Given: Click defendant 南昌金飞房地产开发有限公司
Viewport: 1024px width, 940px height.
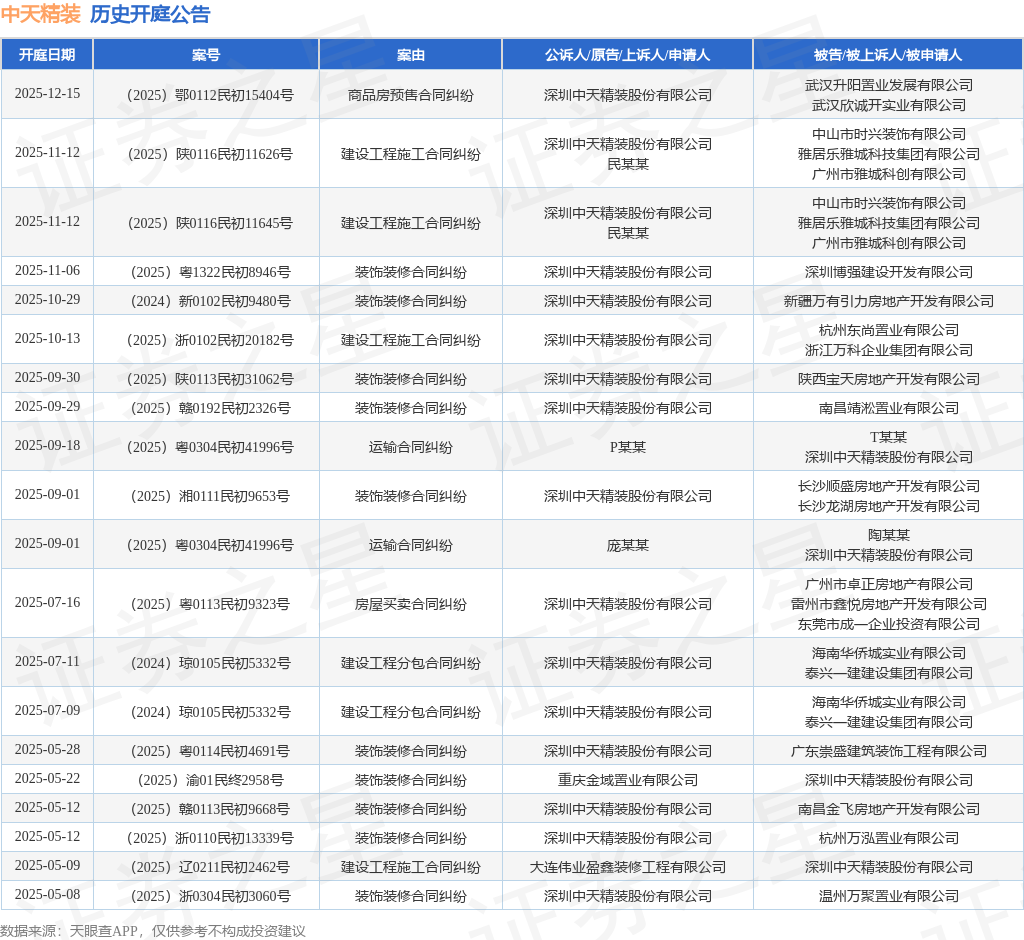Looking at the screenshot, I should point(889,809).
